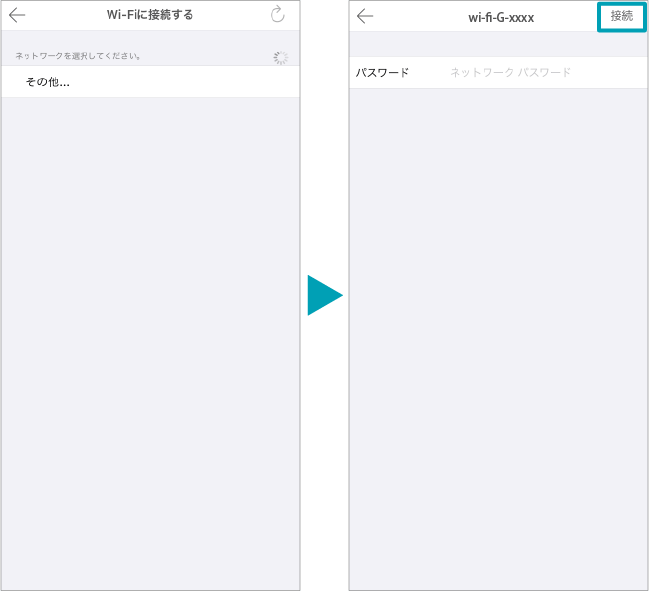Click the Wi-Fiに接続する title text
Image resolution: width=649 pixels, height=592 pixels.
(x=150, y=15)
